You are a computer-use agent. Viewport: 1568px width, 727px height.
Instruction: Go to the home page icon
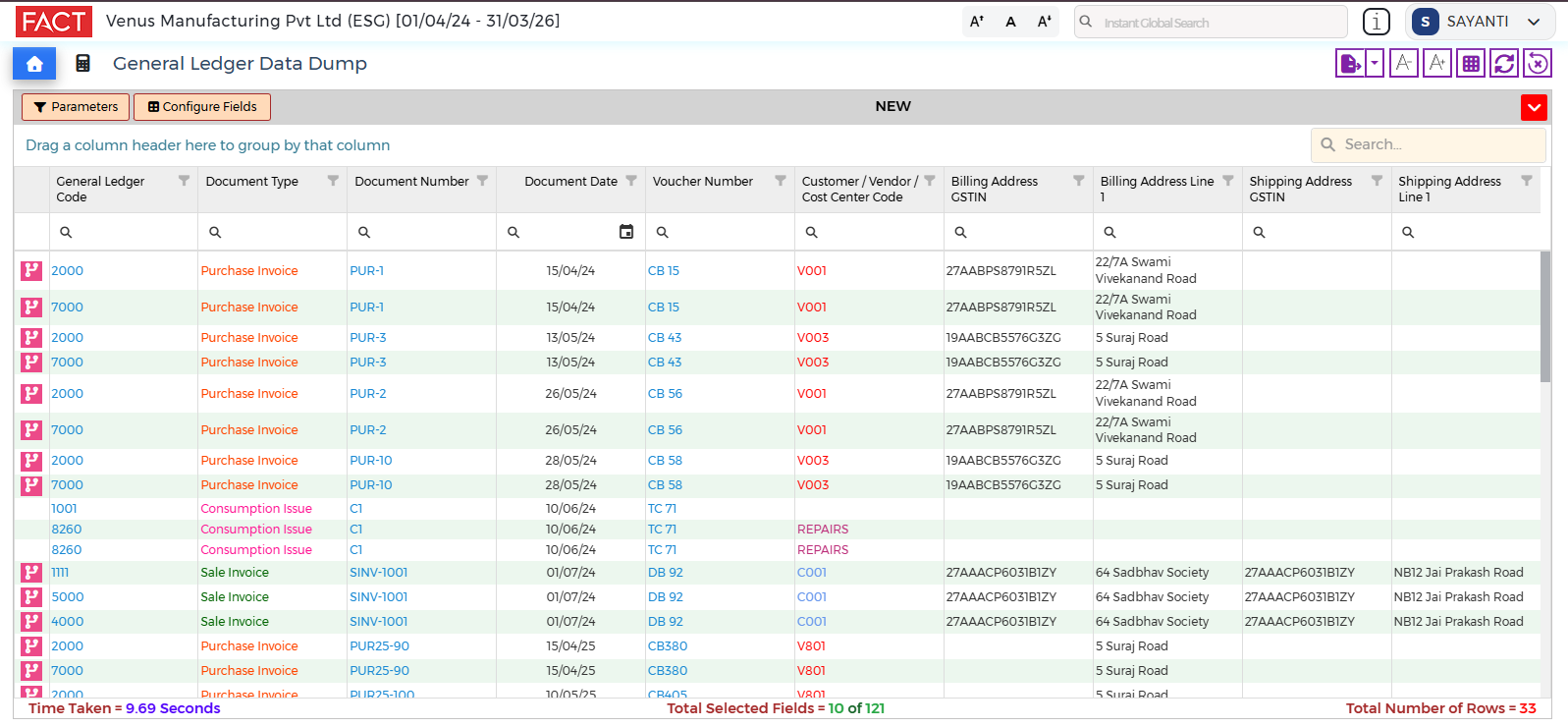click(x=34, y=64)
